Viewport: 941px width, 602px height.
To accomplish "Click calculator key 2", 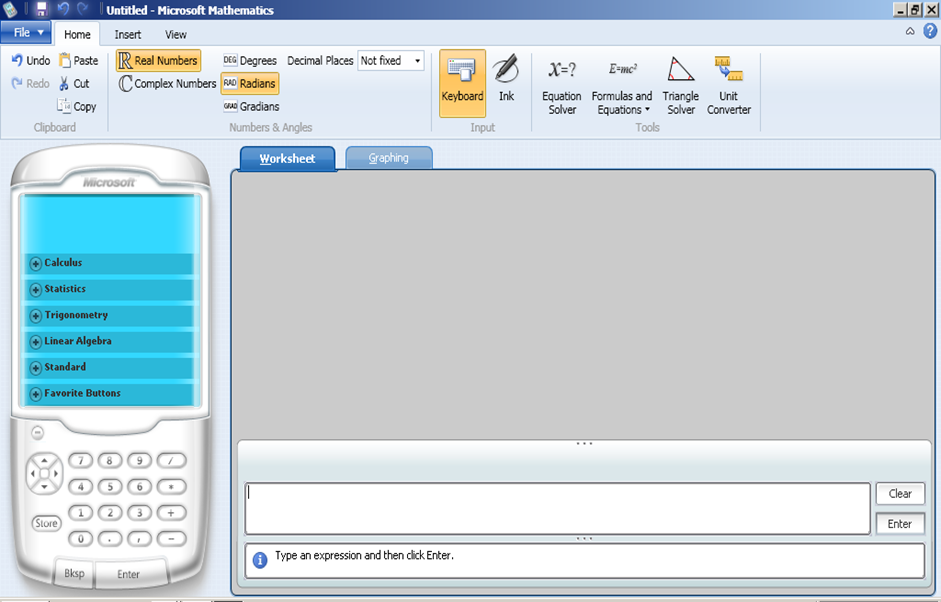I will click(110, 513).
